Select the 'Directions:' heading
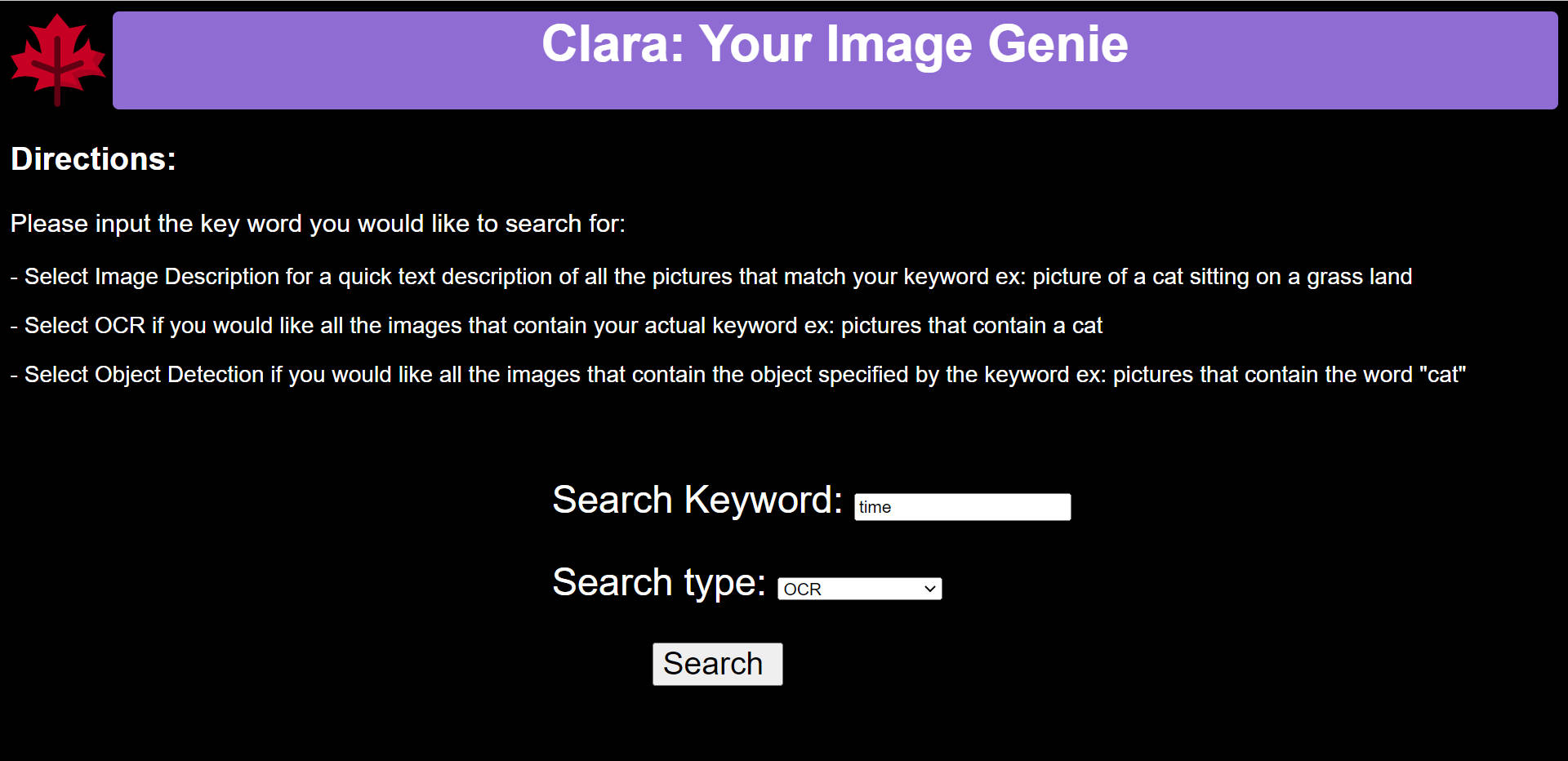Screen dimensions: 1568x761 [93, 159]
